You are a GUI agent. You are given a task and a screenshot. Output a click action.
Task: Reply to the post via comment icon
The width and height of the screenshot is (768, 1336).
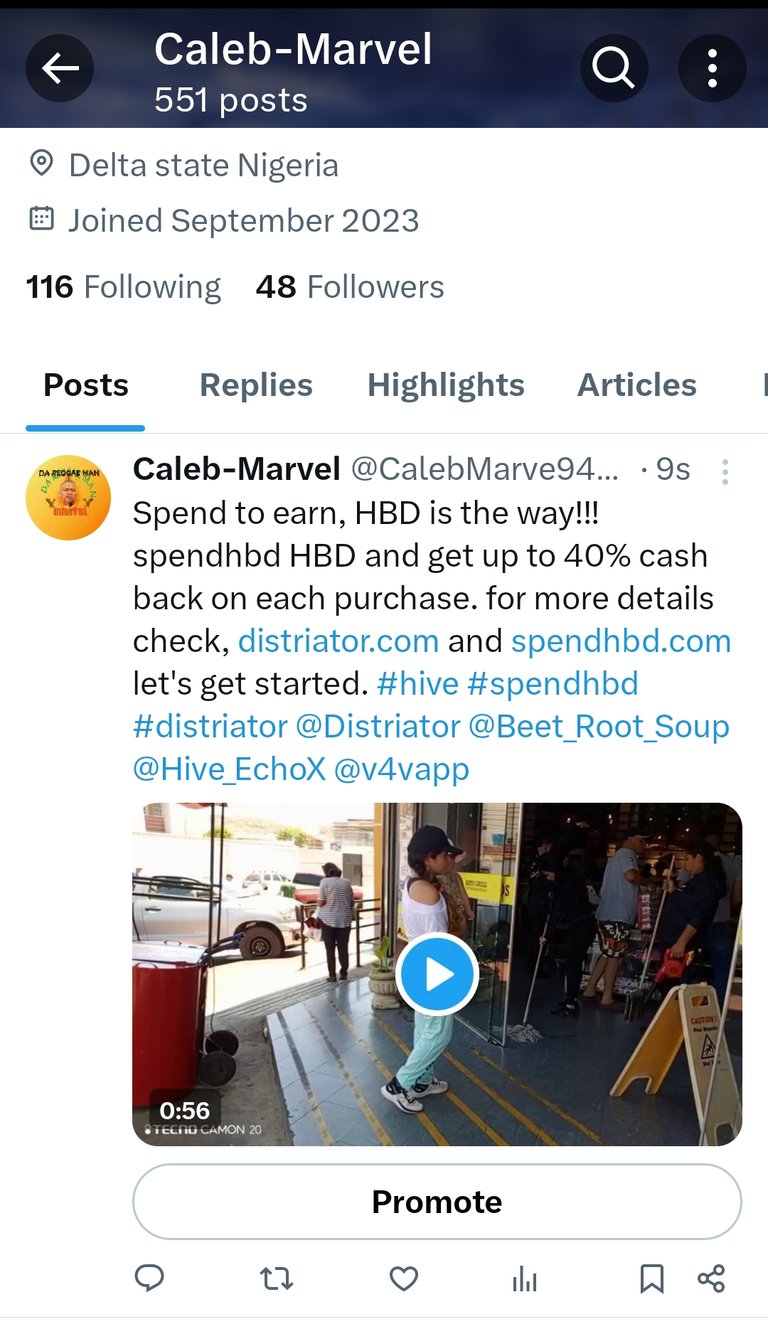149,1278
